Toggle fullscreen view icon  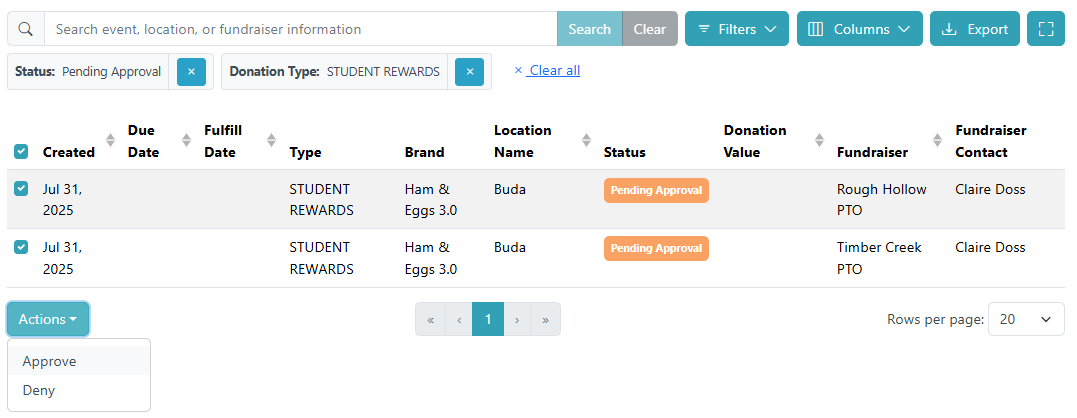click(x=1046, y=29)
